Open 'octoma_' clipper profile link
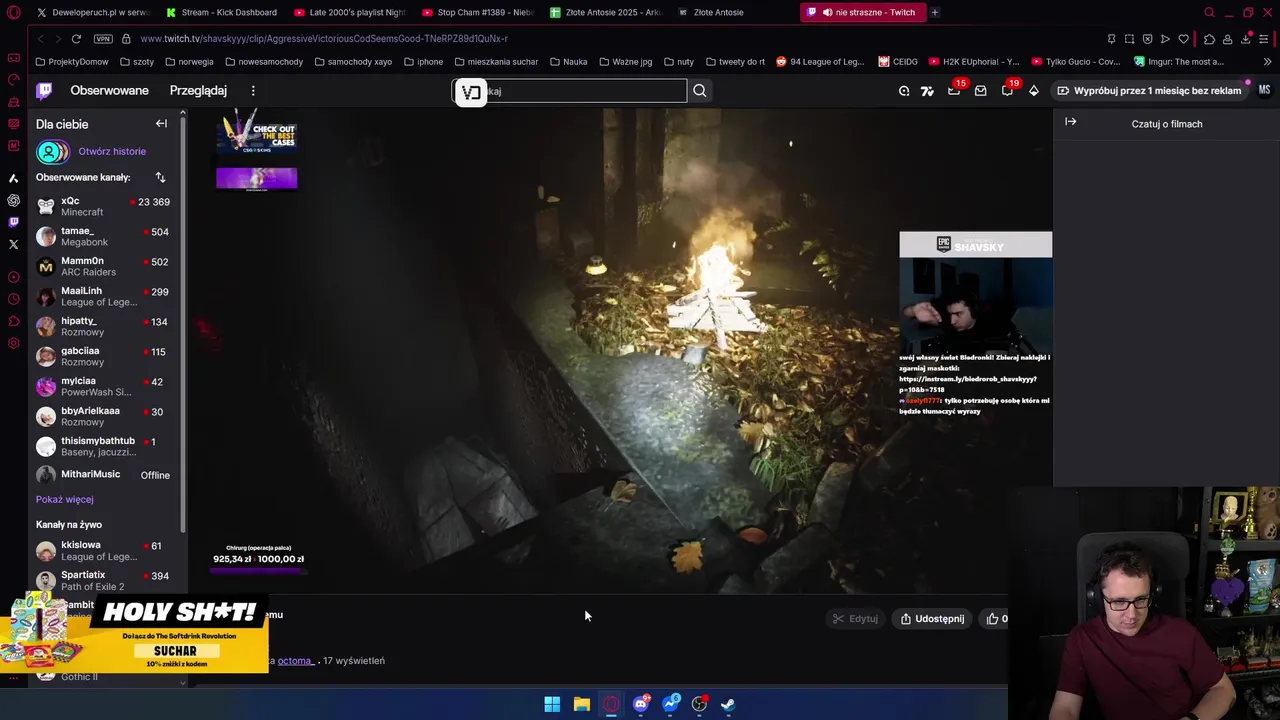1280x720 pixels. 296,660
